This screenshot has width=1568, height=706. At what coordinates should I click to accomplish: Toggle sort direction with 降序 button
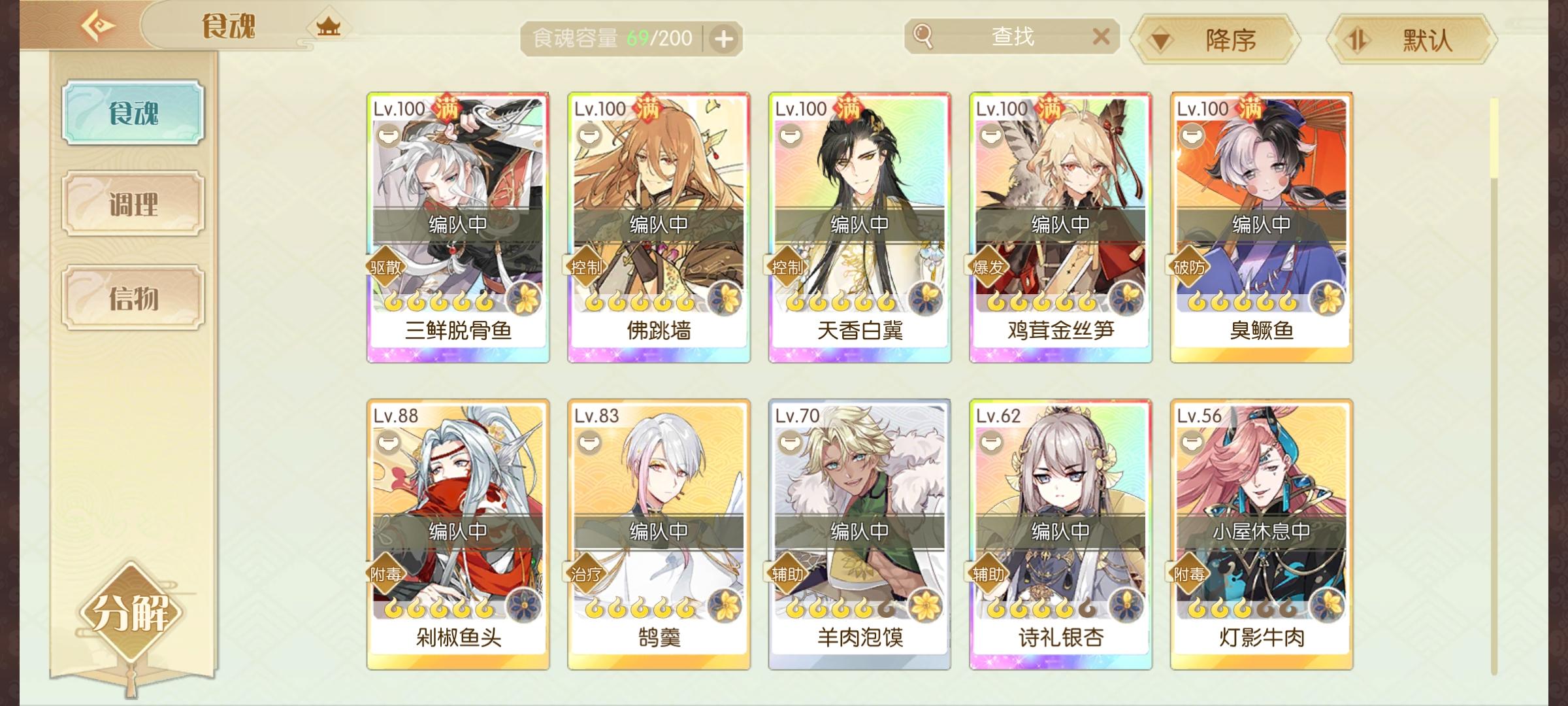pos(1215,41)
